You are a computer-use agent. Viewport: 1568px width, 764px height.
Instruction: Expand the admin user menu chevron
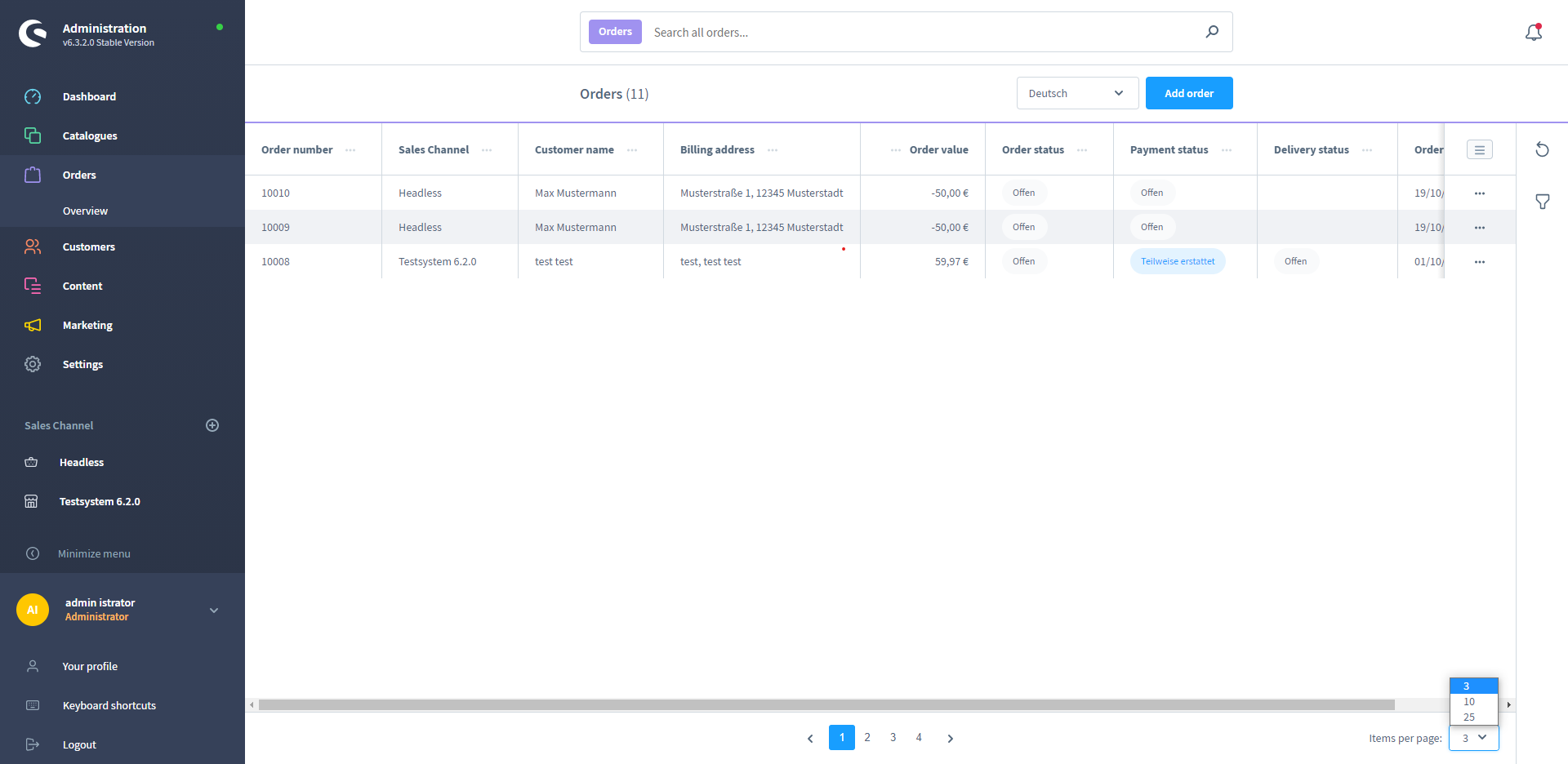[x=214, y=611]
